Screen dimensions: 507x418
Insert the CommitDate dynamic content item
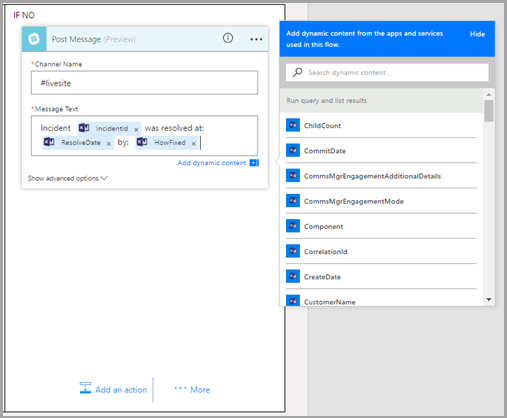pyautogui.click(x=381, y=151)
